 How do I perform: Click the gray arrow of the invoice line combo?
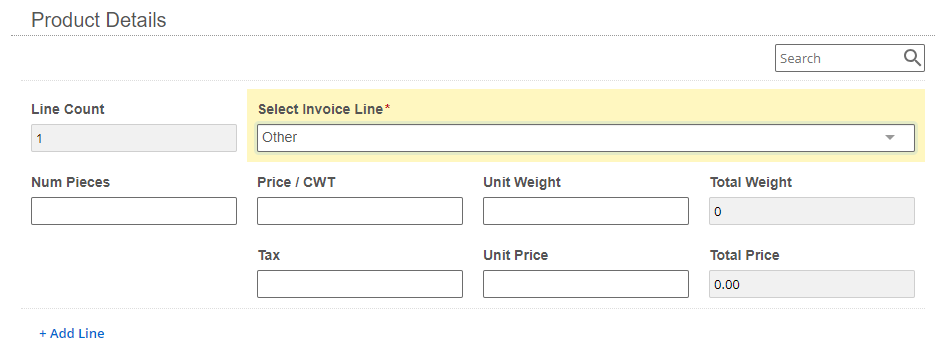889,138
